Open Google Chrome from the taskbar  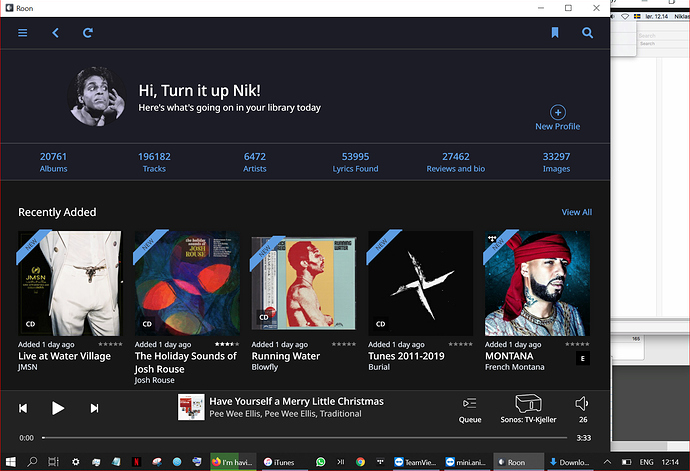click(360, 462)
